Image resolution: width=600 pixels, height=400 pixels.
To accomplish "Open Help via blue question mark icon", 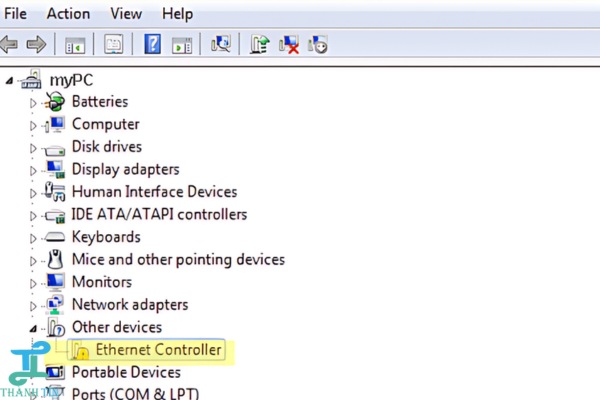I will click(153, 44).
